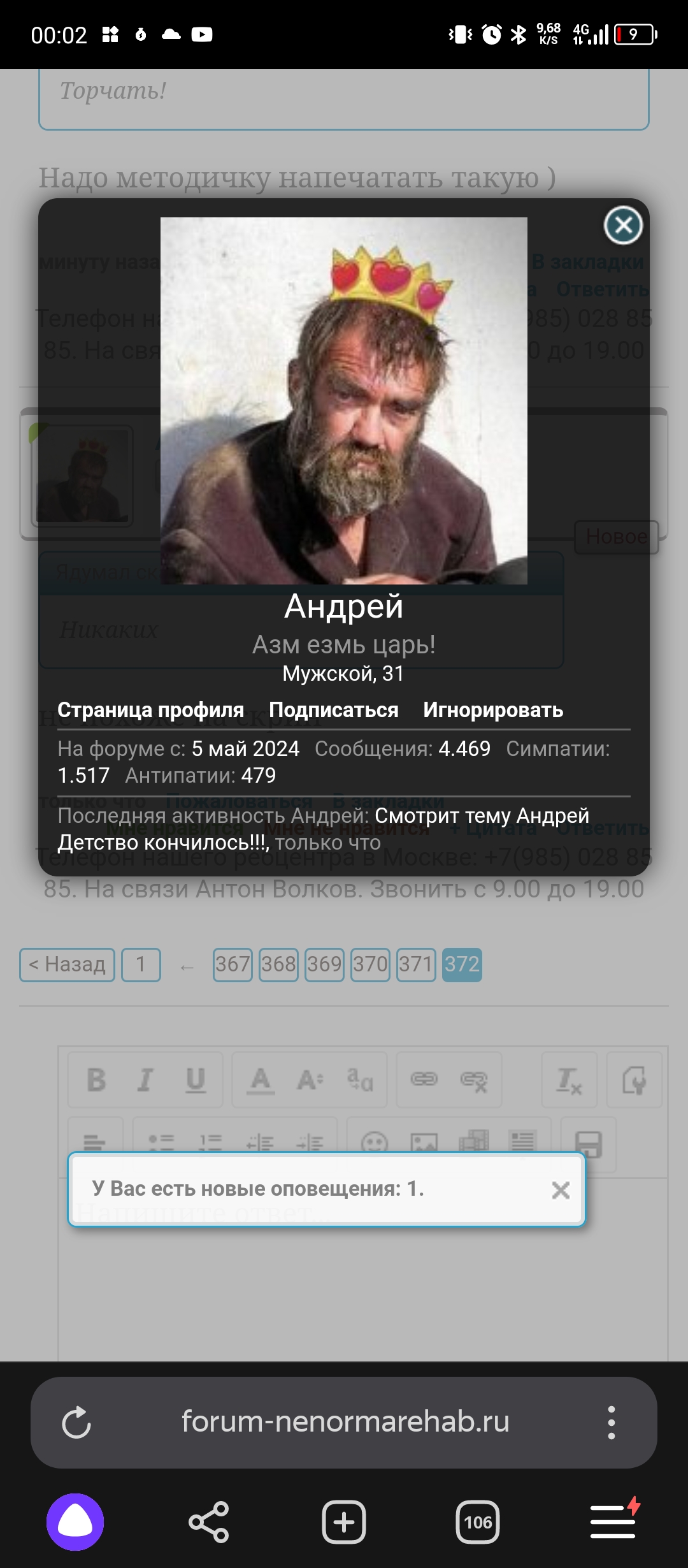Tap the Alice assistant icon
Viewport: 688px width, 1568px height.
75,1522
